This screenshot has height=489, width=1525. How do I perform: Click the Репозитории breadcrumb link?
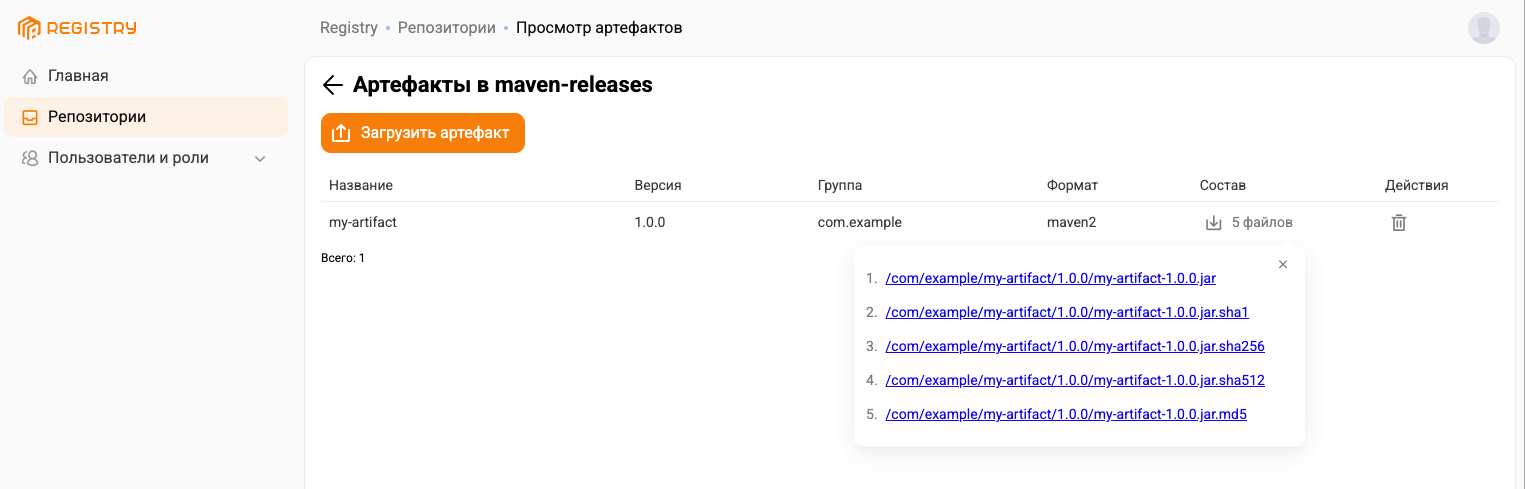click(x=446, y=28)
